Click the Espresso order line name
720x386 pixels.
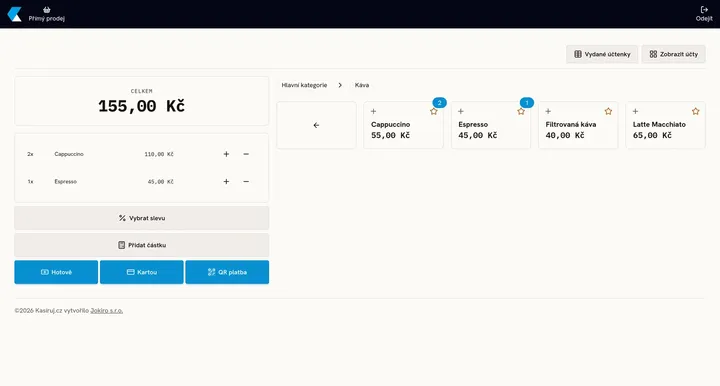(x=66, y=182)
